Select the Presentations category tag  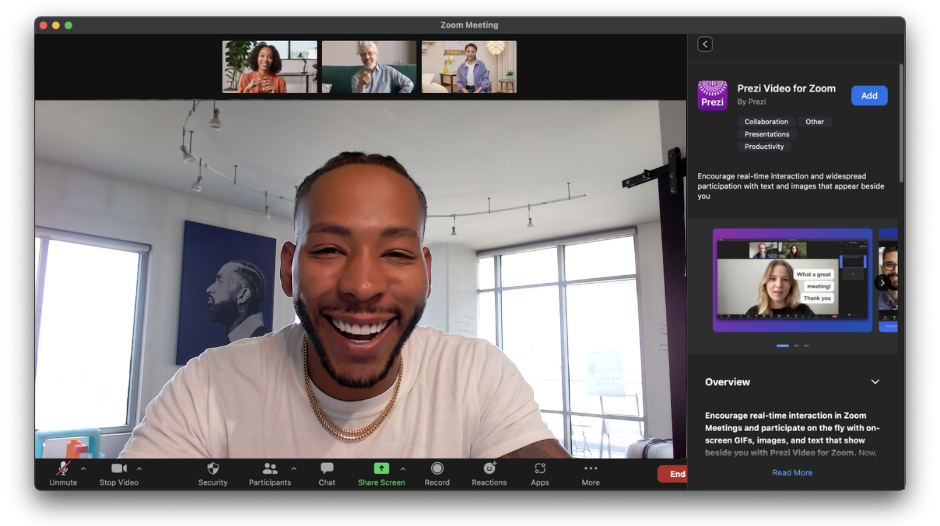coord(767,134)
